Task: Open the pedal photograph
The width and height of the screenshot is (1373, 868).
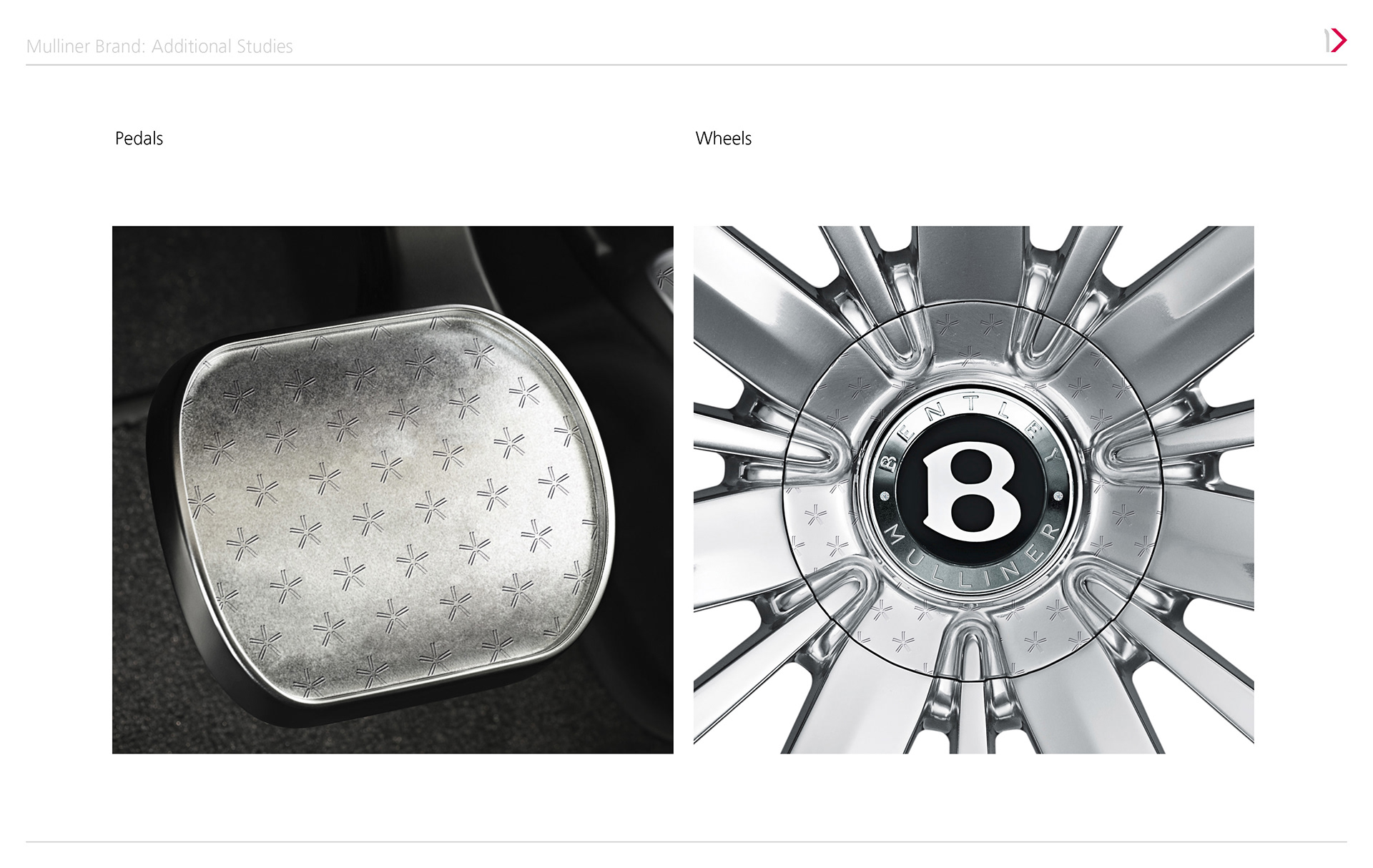Action: (393, 490)
